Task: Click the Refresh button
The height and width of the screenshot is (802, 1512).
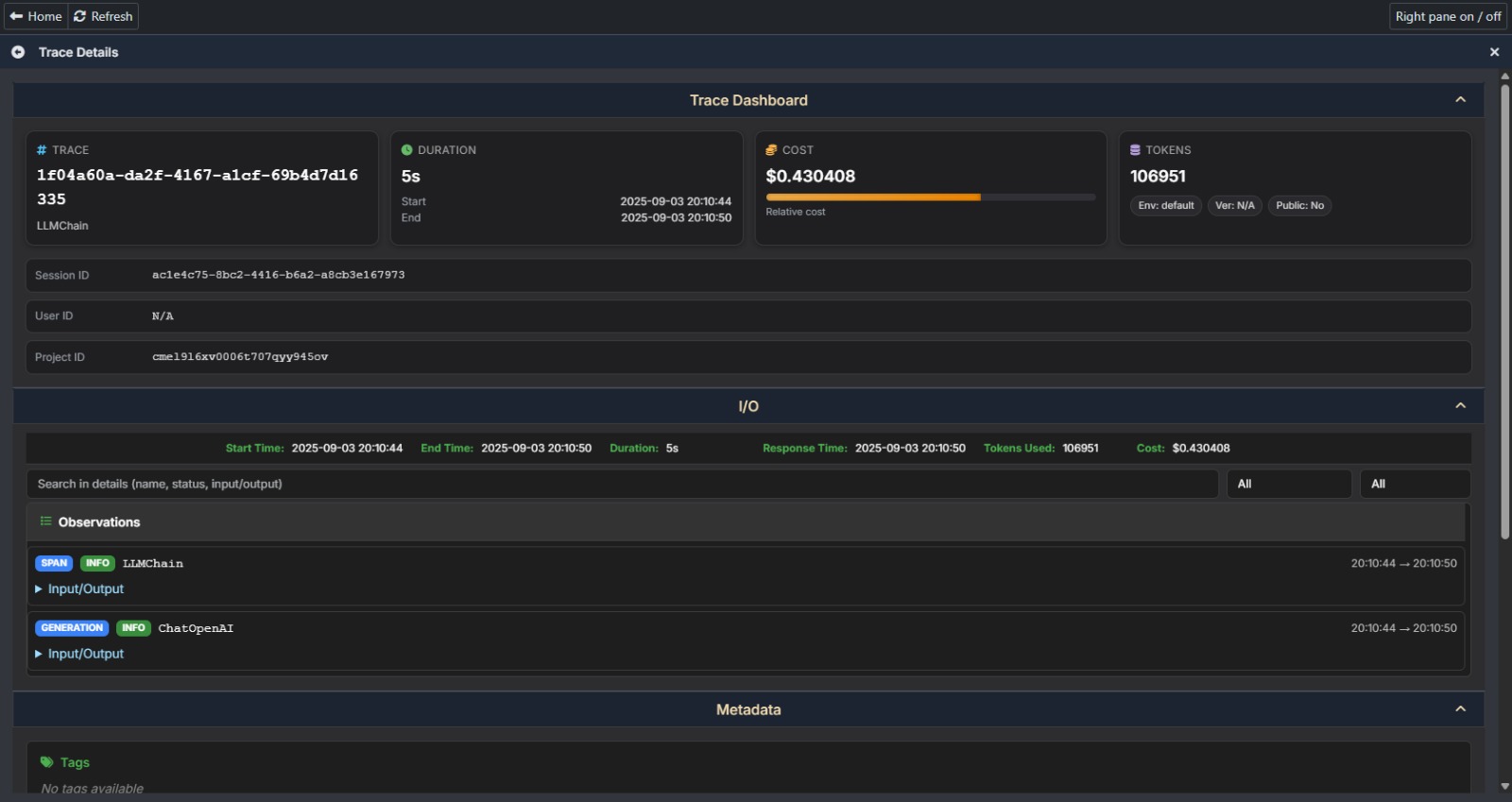Action: [103, 16]
